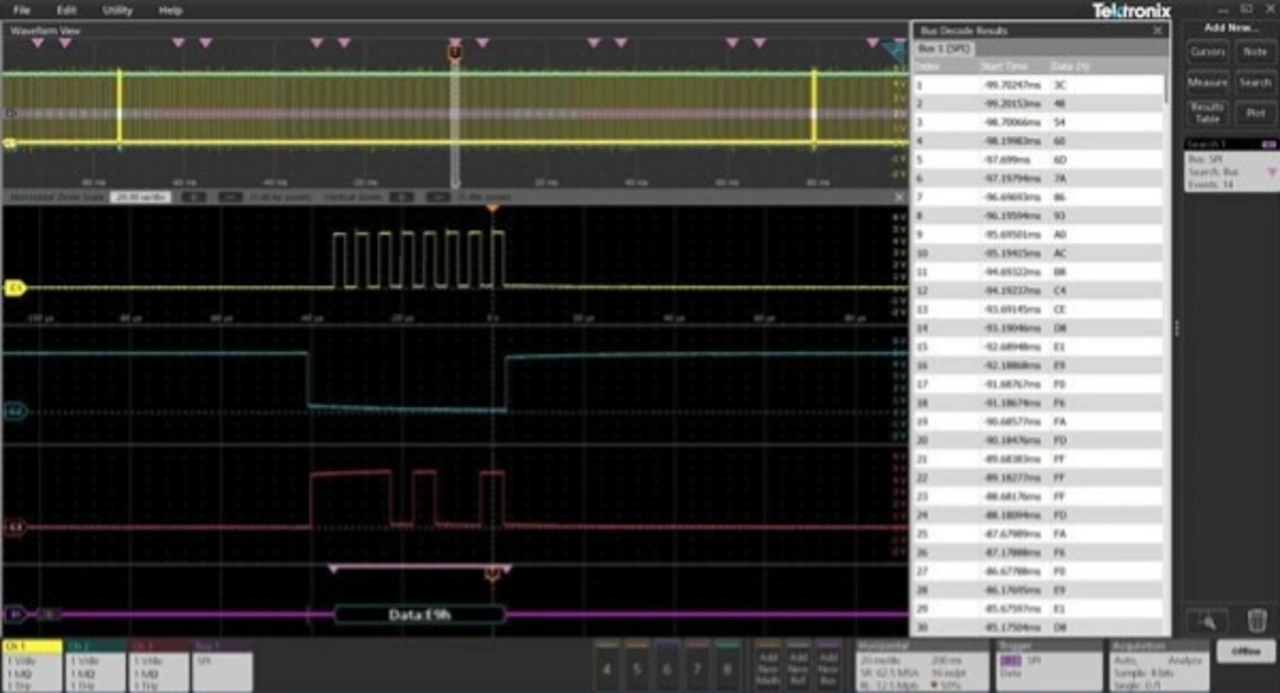Open the File menu
This screenshot has height=693, width=1280.
tap(21, 10)
